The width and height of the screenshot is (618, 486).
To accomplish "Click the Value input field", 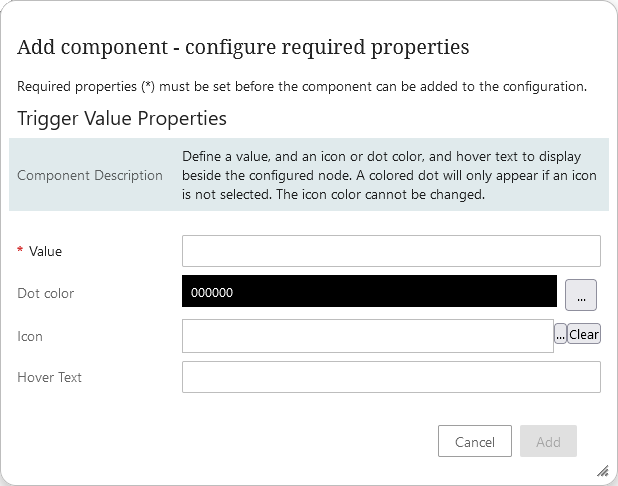I will tap(391, 251).
